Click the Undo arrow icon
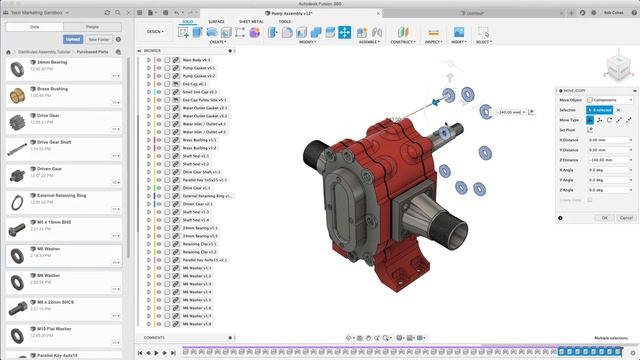This screenshot has width=640, height=360. (177, 13)
